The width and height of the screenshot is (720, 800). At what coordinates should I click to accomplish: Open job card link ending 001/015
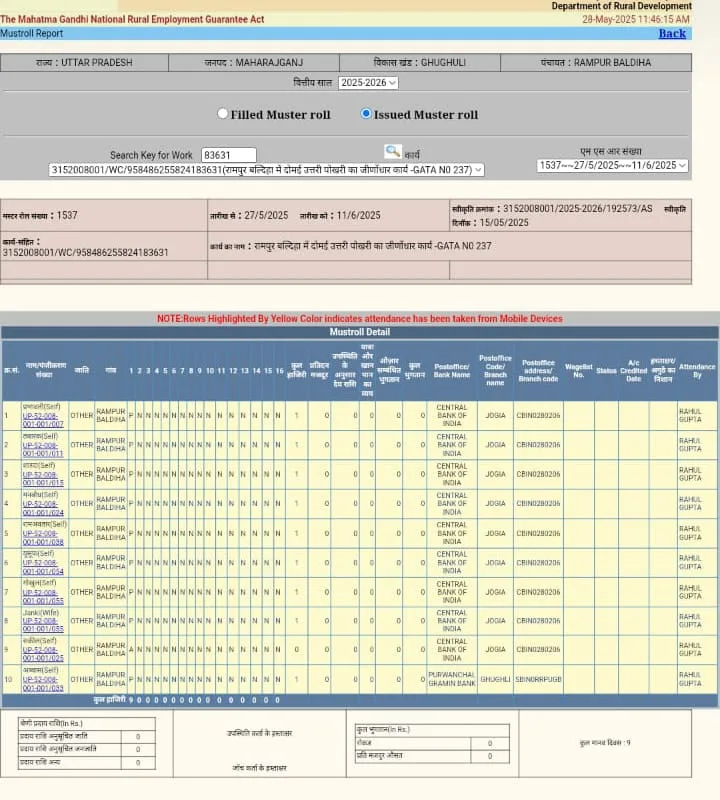point(43,479)
